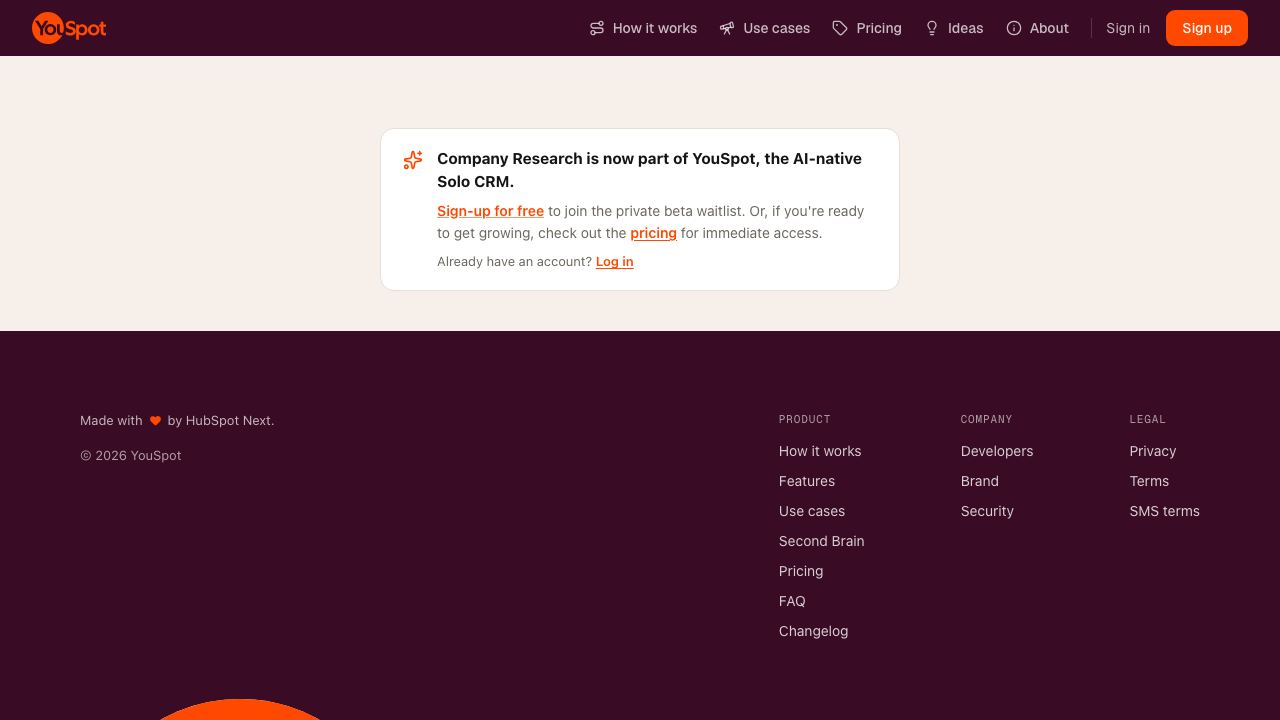Click the orange heart icon in the footer
This screenshot has height=720, width=1280.
[x=155, y=421]
